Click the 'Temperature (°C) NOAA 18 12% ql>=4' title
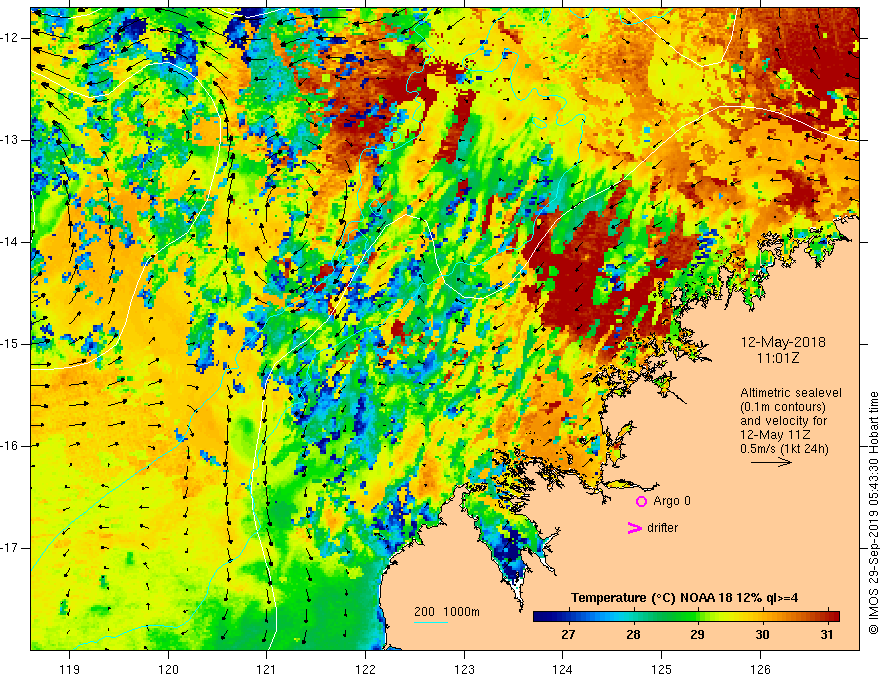Viewport: 880px width, 680px height. point(684,598)
